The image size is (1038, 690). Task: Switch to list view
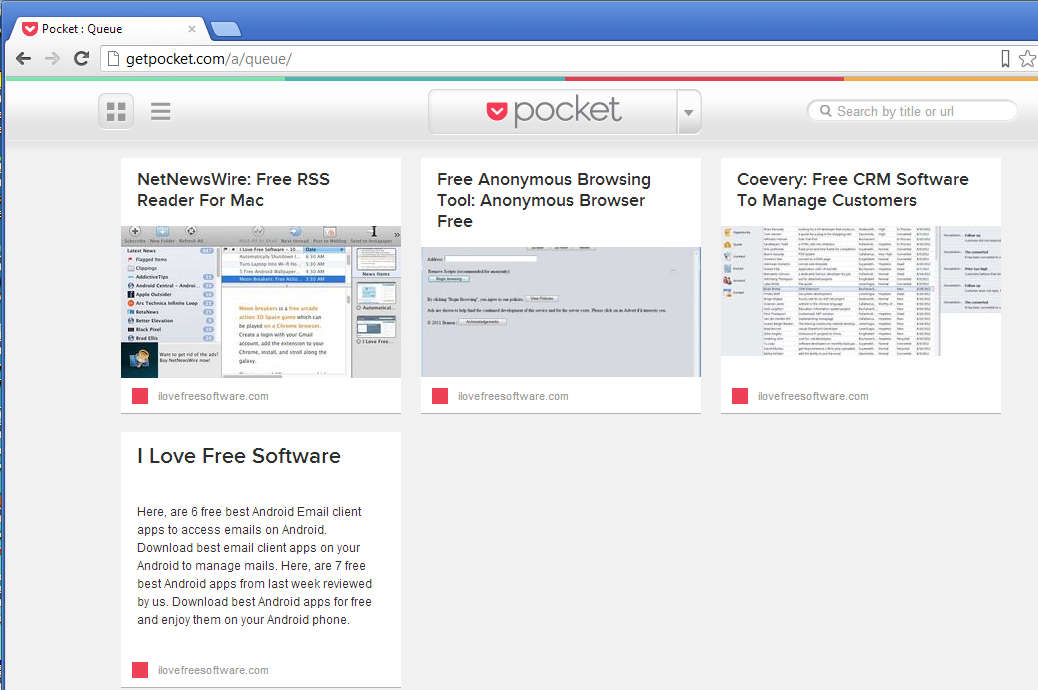160,111
